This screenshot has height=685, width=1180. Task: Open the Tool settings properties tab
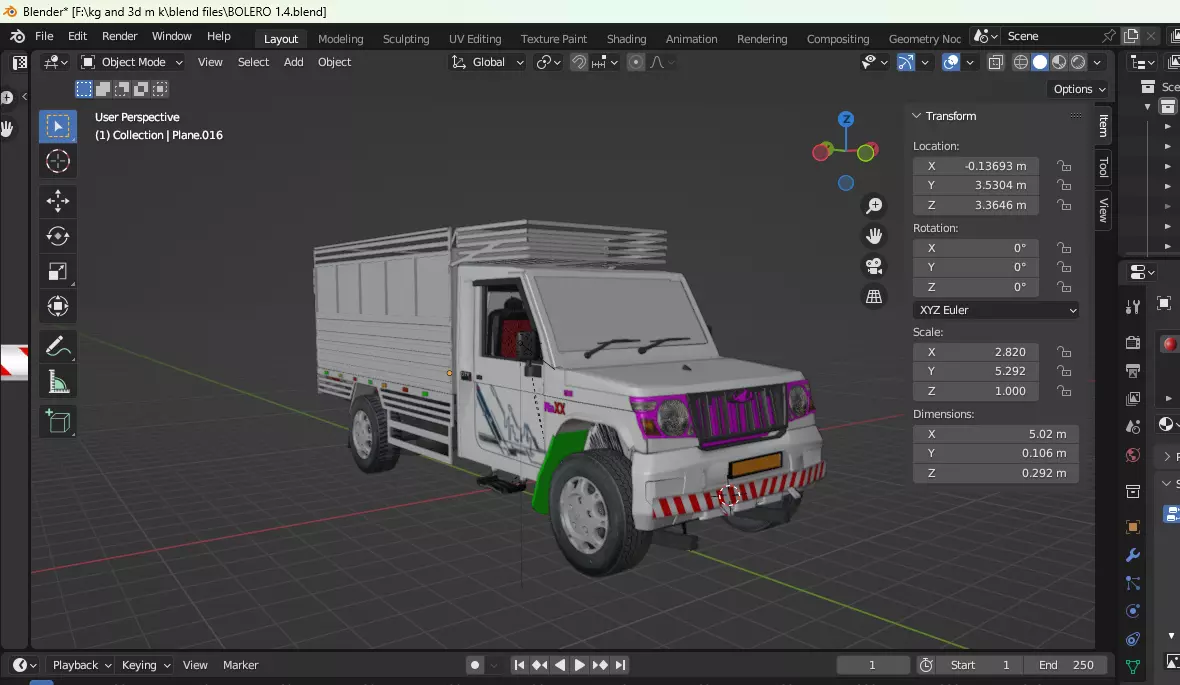click(1133, 306)
